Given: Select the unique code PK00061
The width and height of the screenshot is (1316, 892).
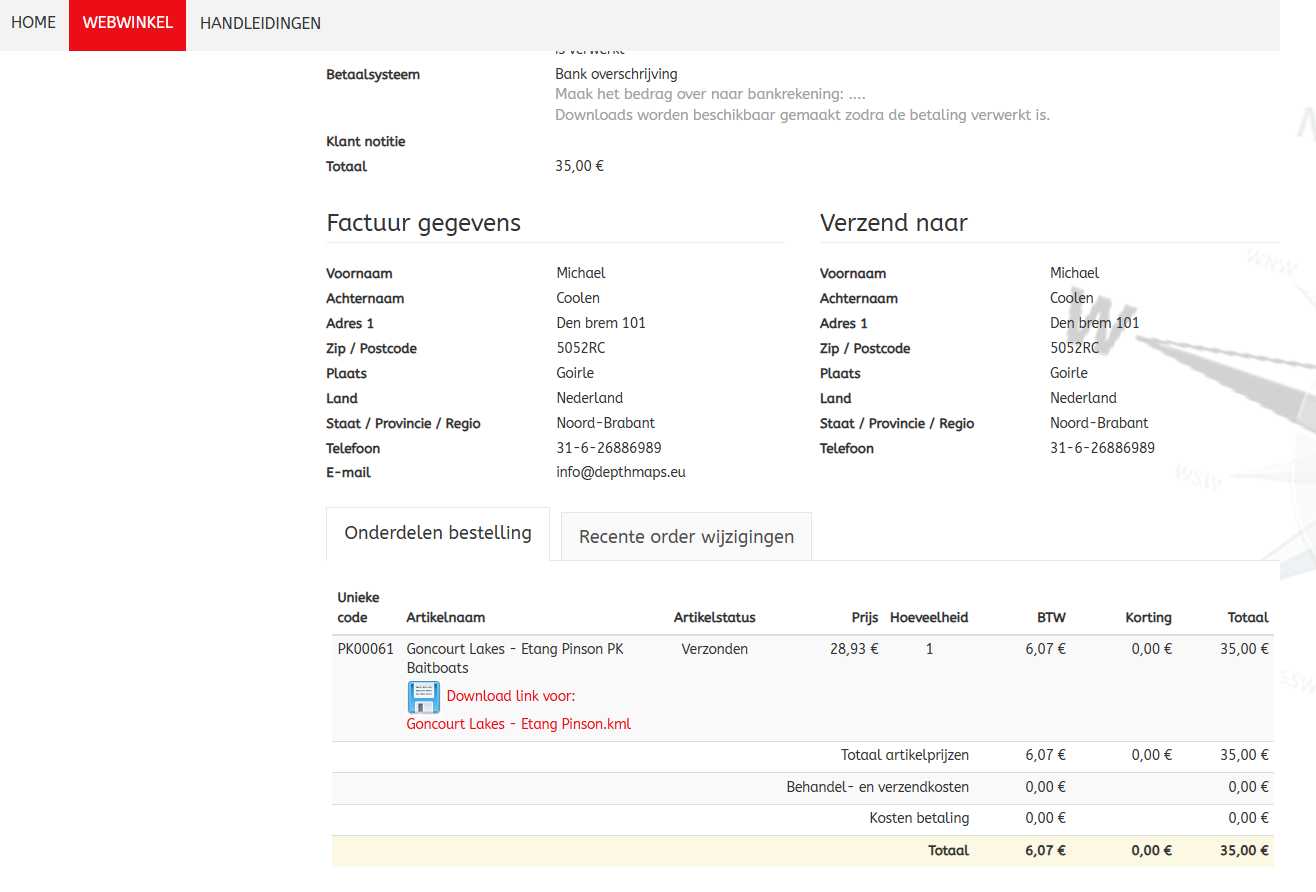Looking at the screenshot, I should pos(366,649).
